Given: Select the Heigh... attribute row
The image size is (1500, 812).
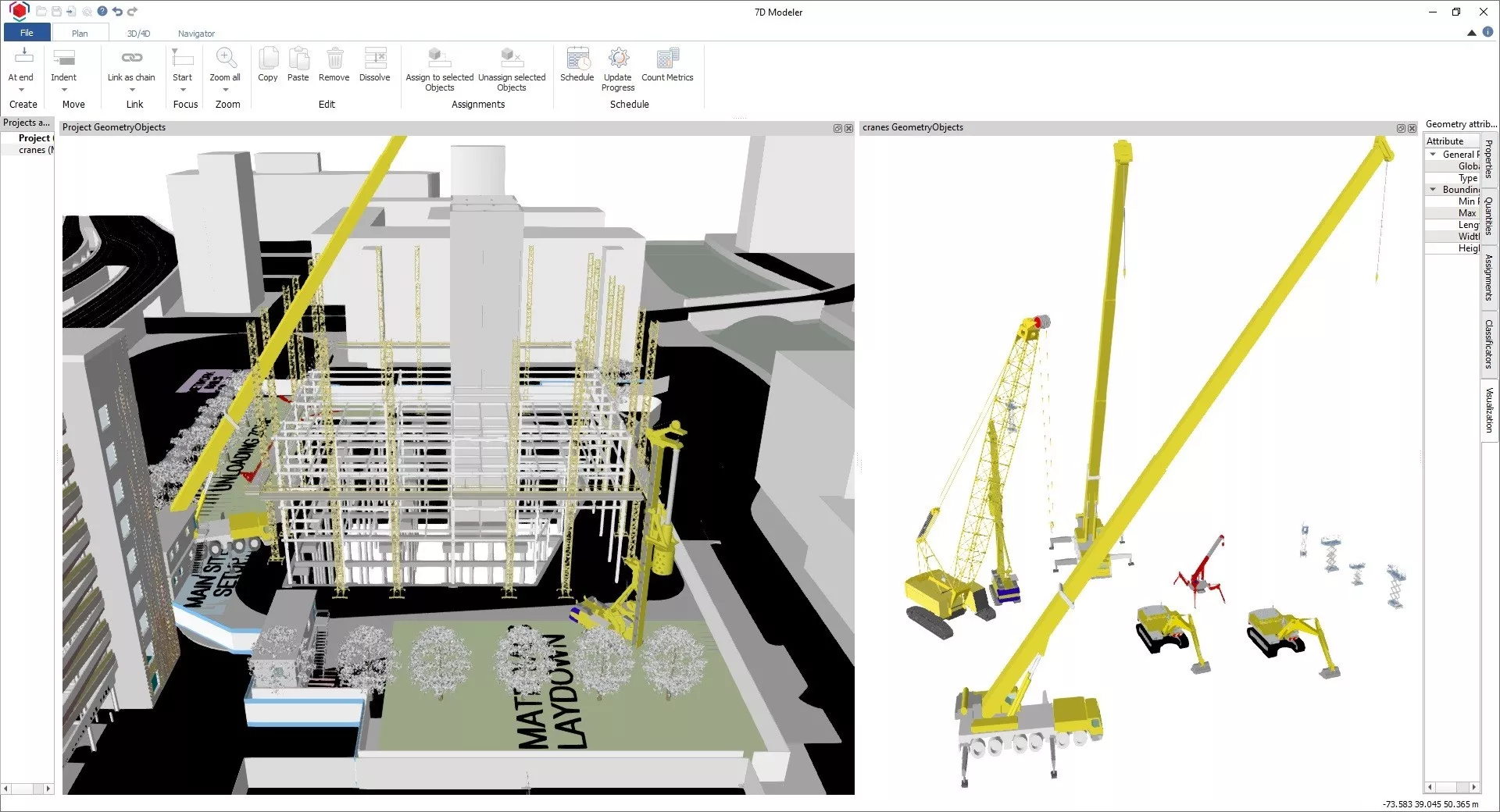Looking at the screenshot, I should [1452, 248].
